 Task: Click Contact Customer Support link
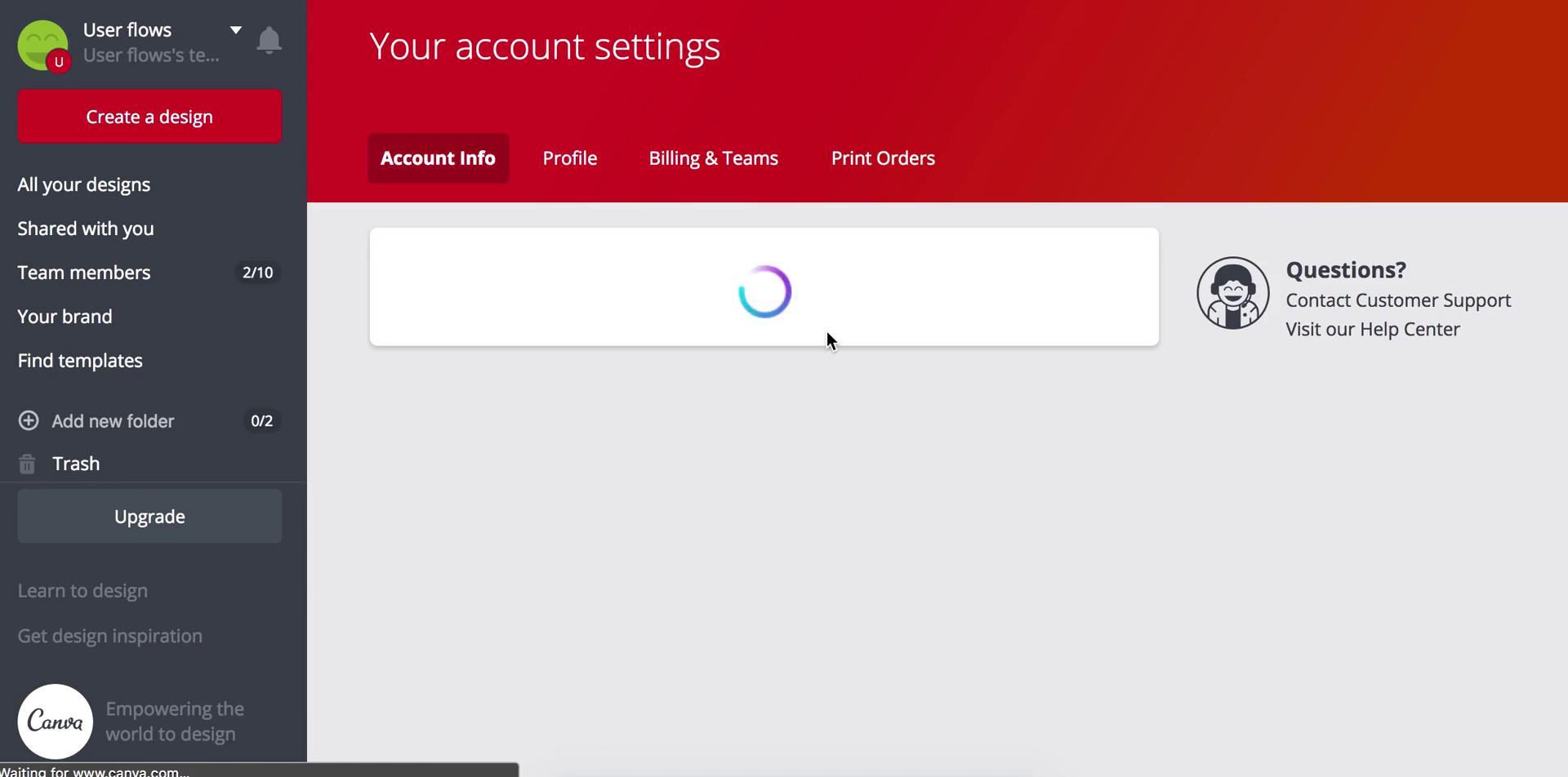[x=1398, y=300]
